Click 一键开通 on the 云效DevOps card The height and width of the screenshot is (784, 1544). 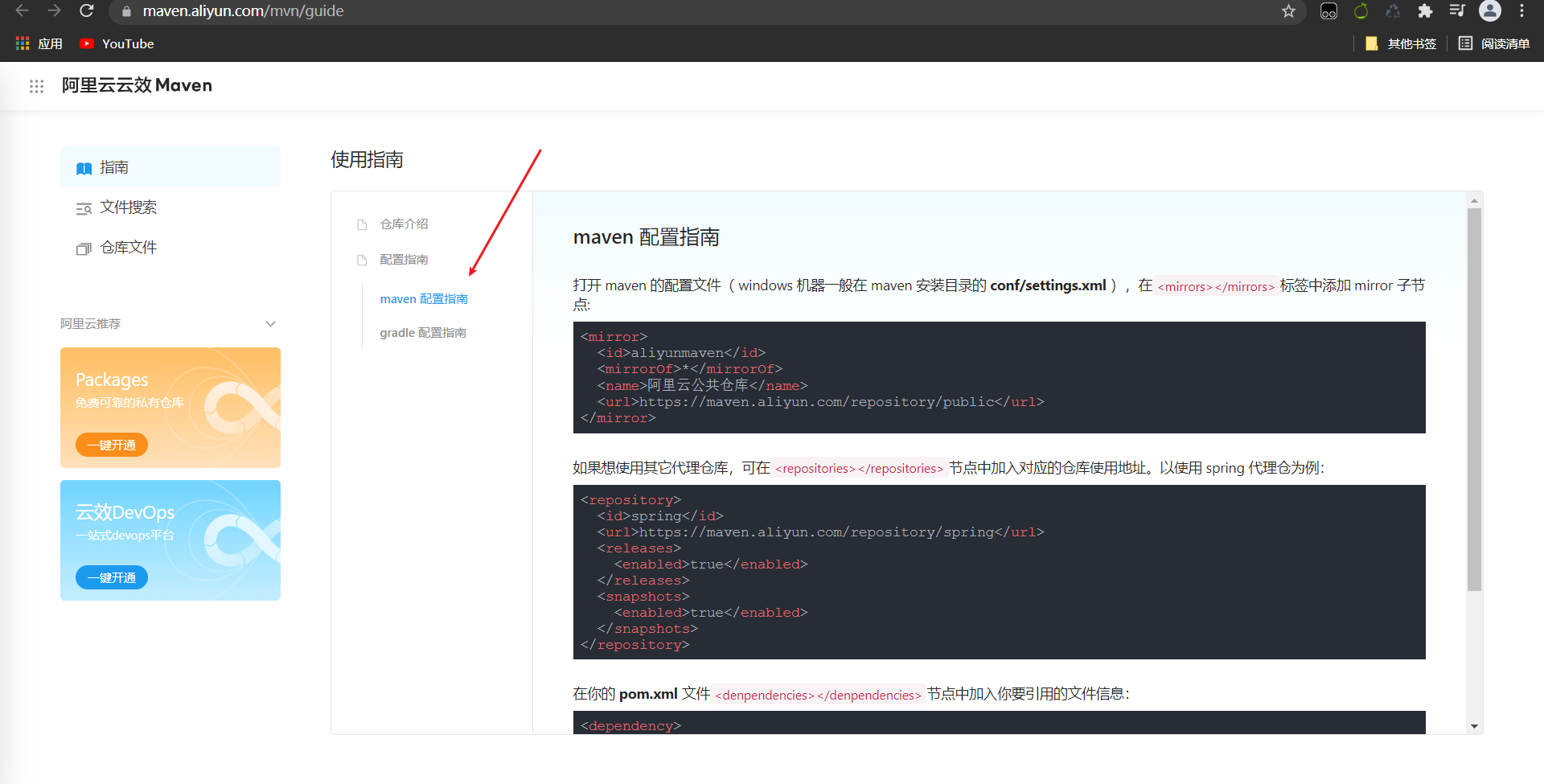tap(111, 577)
